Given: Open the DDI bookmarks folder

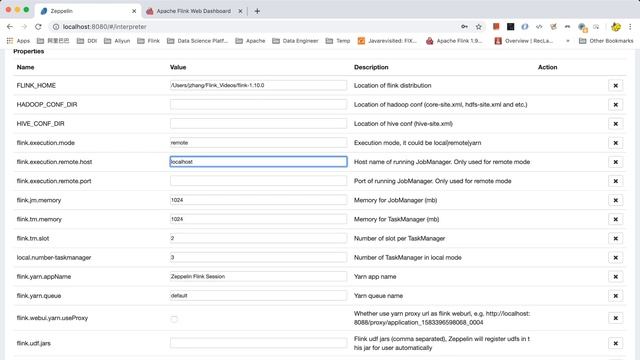Looking at the screenshot, I should [87, 41].
